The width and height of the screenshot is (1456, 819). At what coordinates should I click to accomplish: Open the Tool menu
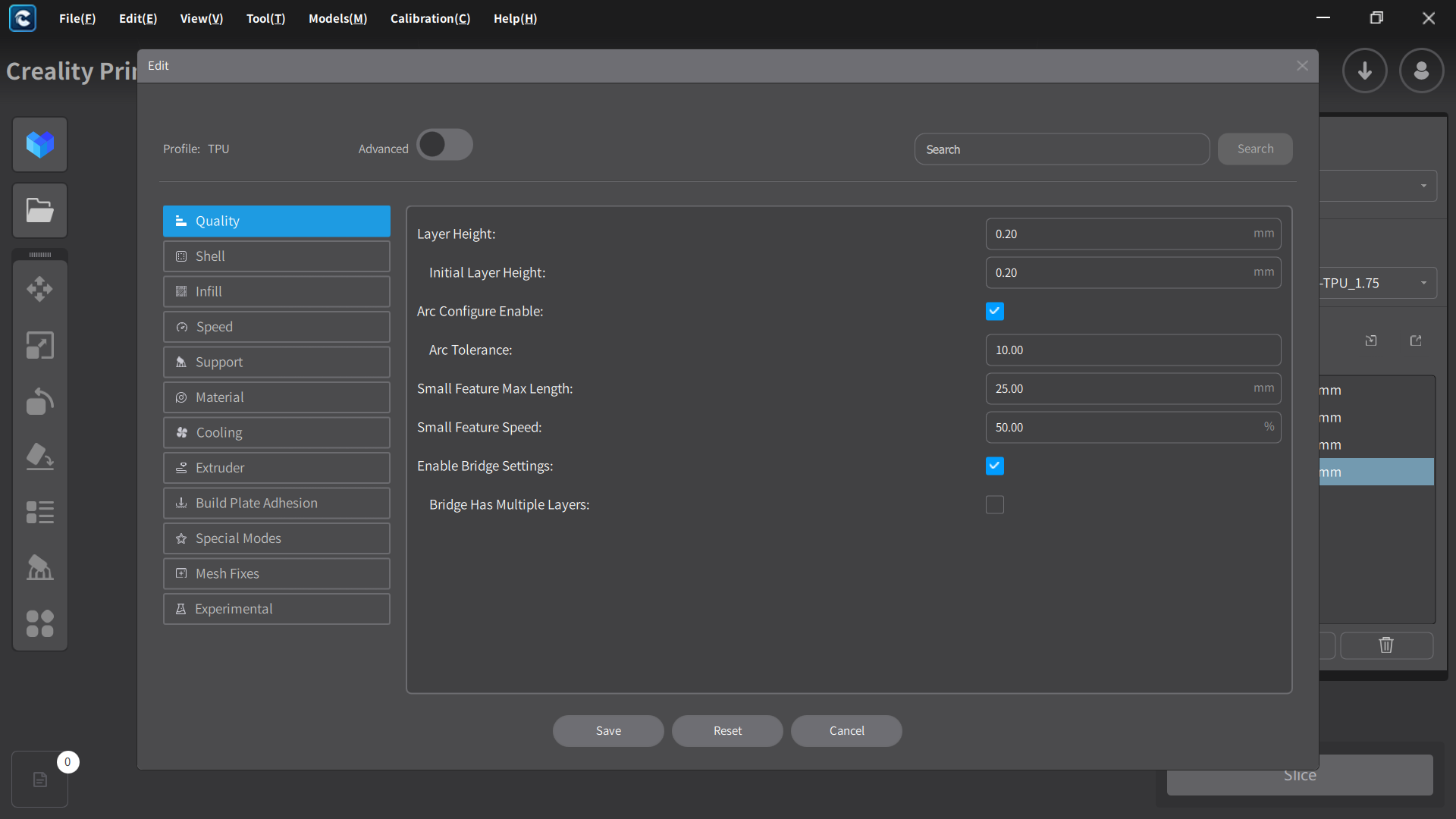pos(265,18)
